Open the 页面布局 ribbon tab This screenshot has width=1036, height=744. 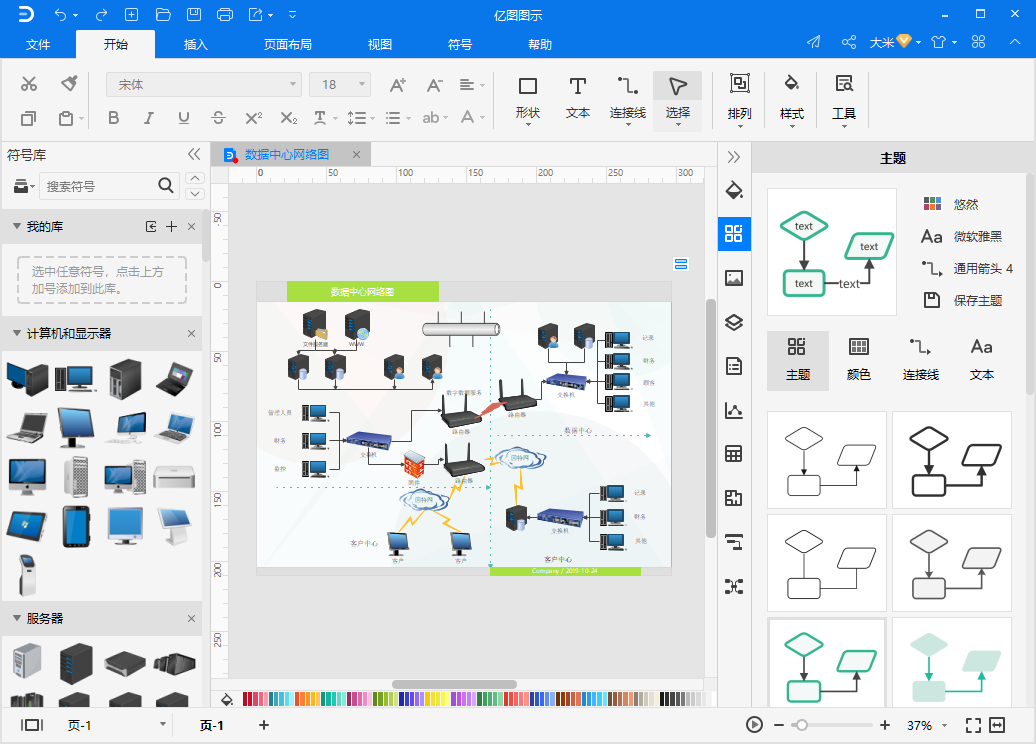coord(288,45)
